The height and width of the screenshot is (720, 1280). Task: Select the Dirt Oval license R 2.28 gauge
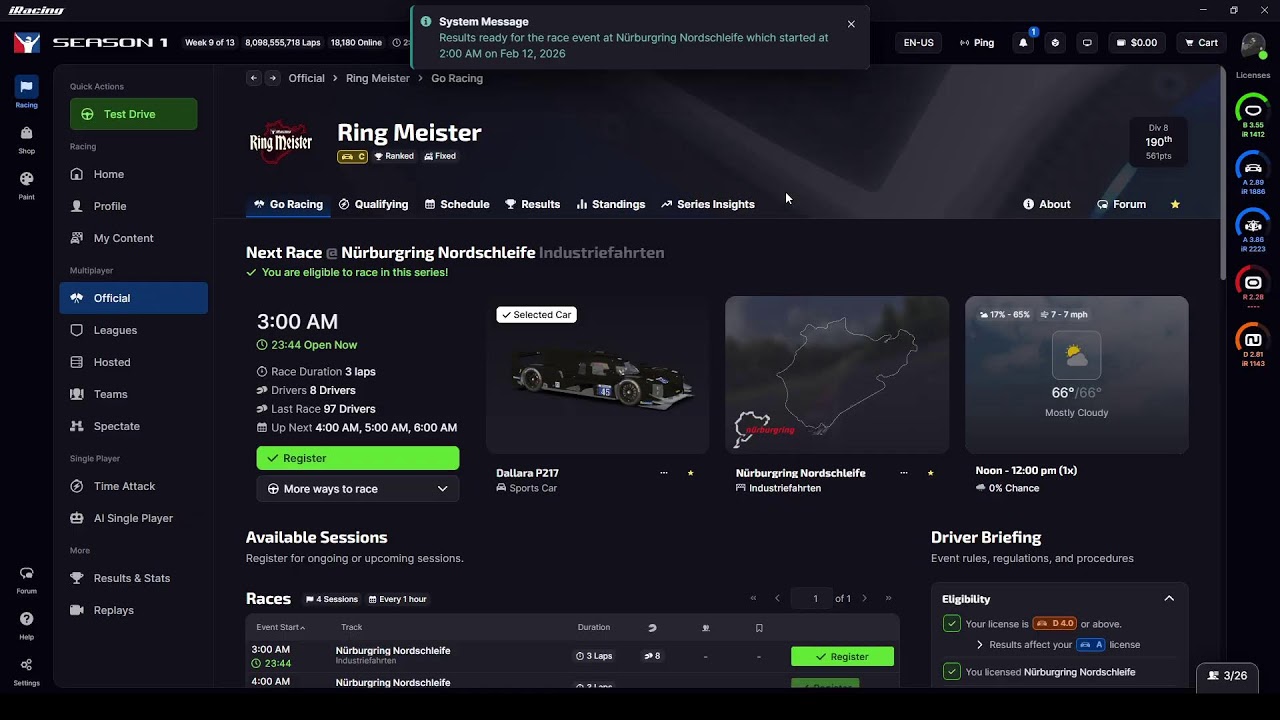[x=1253, y=287]
